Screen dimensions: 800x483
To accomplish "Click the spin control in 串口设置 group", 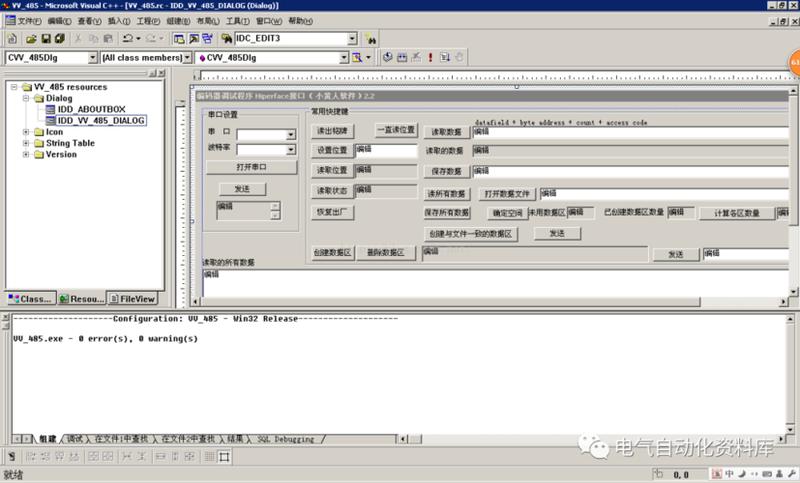I will [x=275, y=210].
